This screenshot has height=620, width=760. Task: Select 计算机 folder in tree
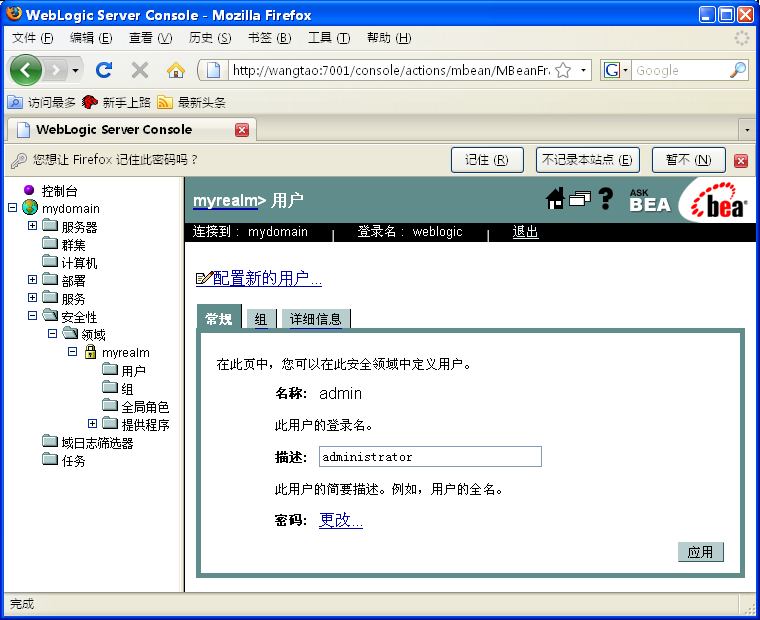[x=69, y=263]
